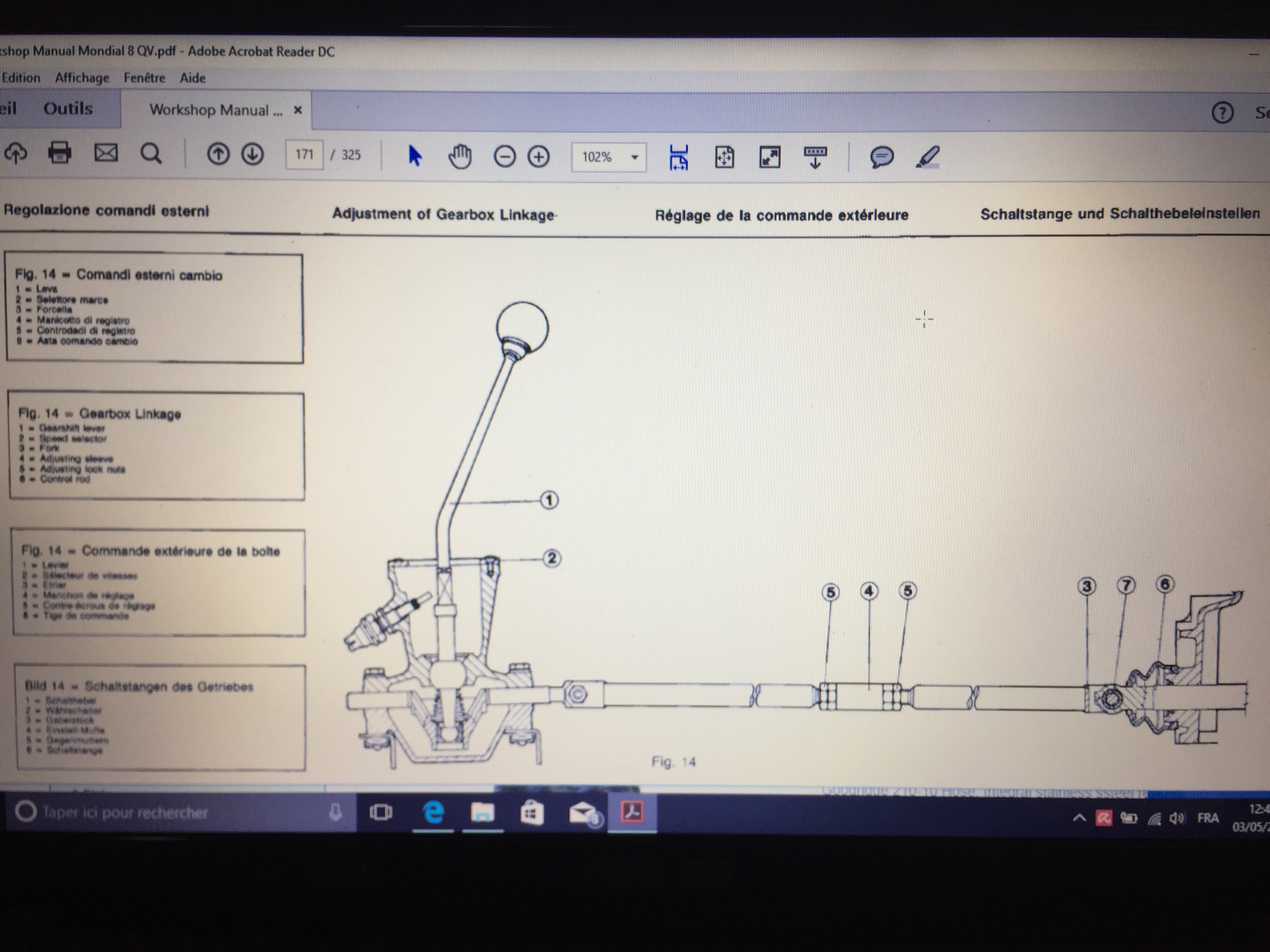Enable read mode scrolling icon
This screenshot has width=1270, height=952.
point(815,157)
